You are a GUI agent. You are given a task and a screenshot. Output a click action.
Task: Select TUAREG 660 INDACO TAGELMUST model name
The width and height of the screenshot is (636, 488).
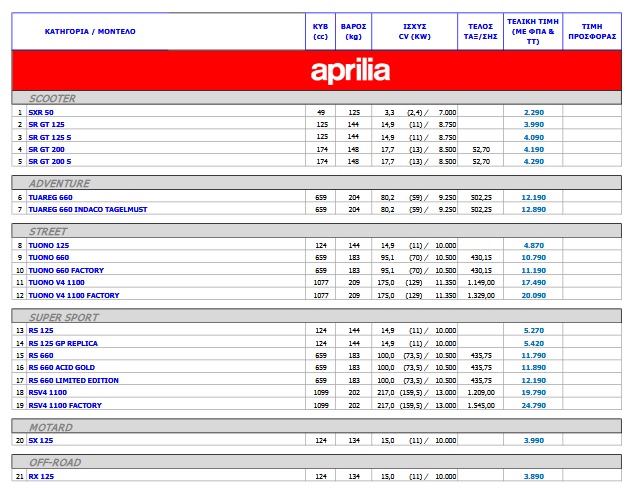[x=88, y=210]
